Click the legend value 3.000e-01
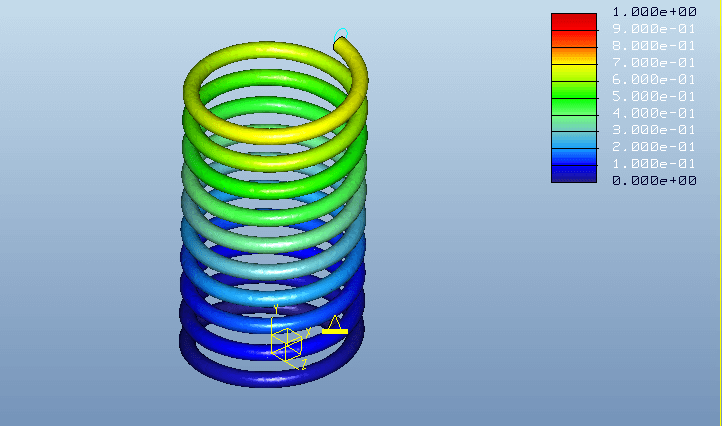This screenshot has width=722, height=426. click(x=654, y=130)
